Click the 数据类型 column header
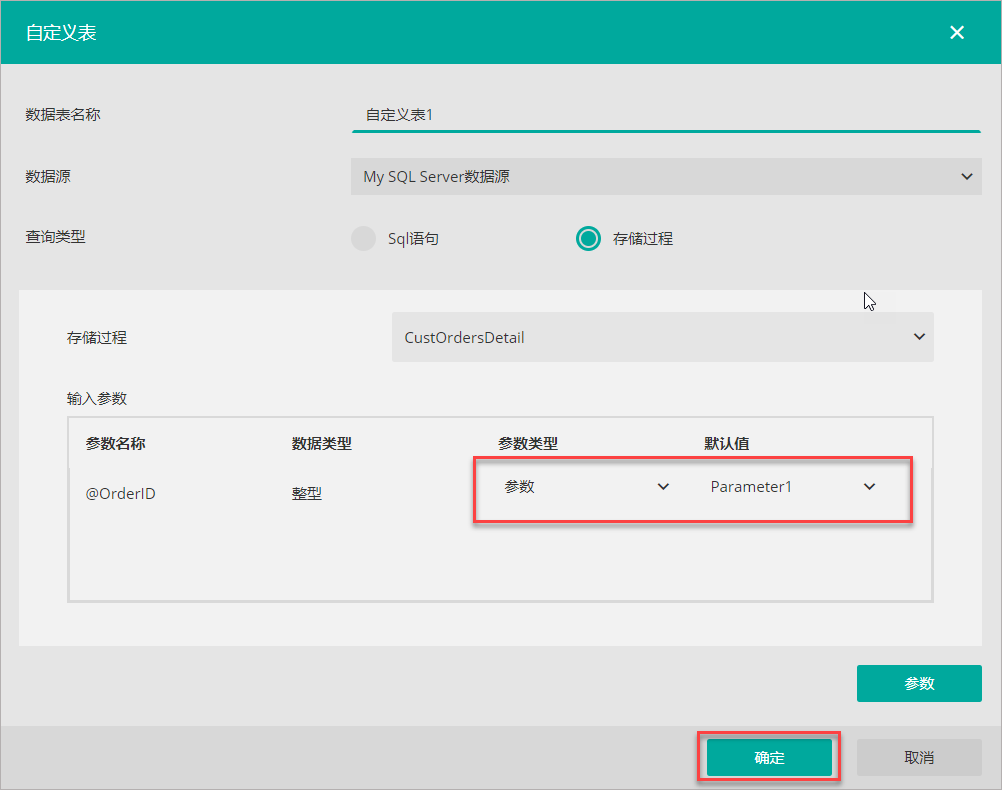The width and height of the screenshot is (1002, 790). coord(321,443)
